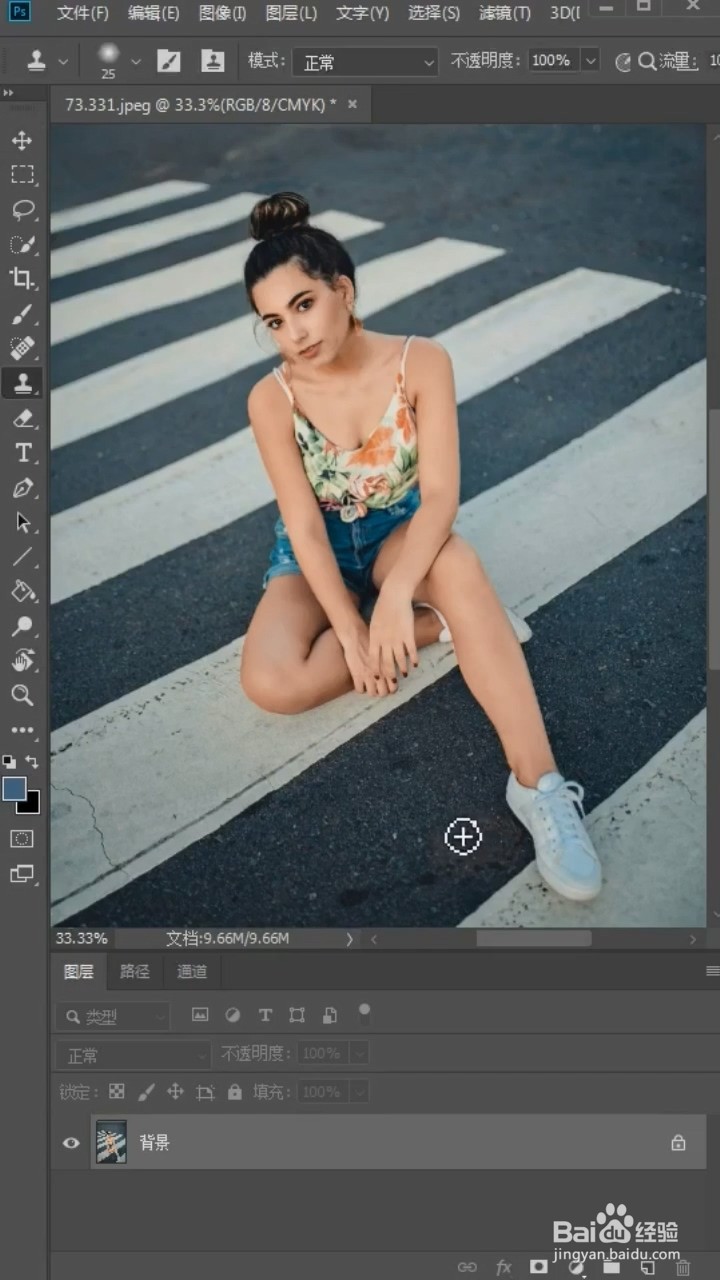Image resolution: width=720 pixels, height=1280 pixels.
Task: Select the Quick Selection tool
Action: click(x=22, y=244)
